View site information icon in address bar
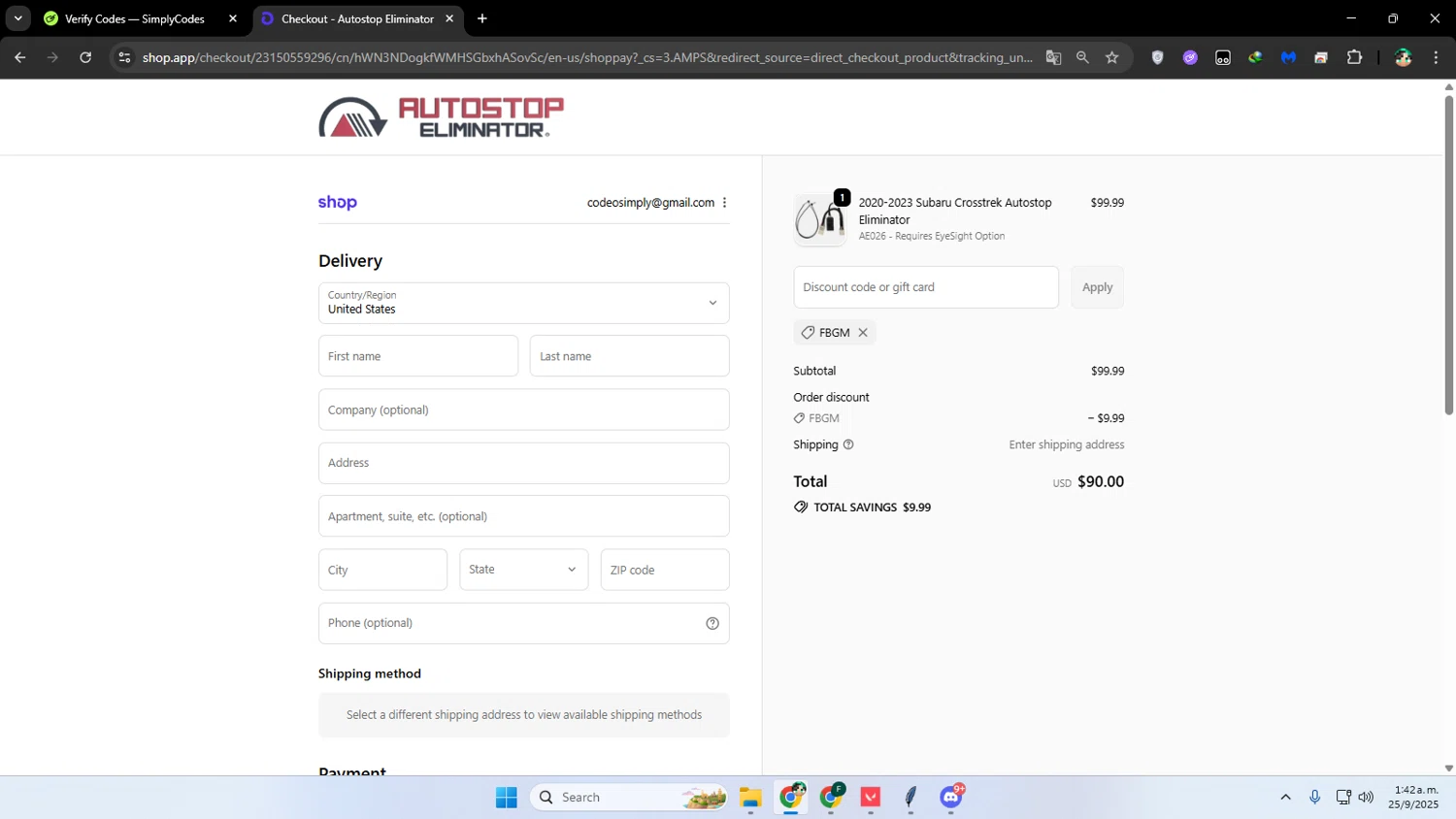1456x819 pixels. (x=124, y=57)
